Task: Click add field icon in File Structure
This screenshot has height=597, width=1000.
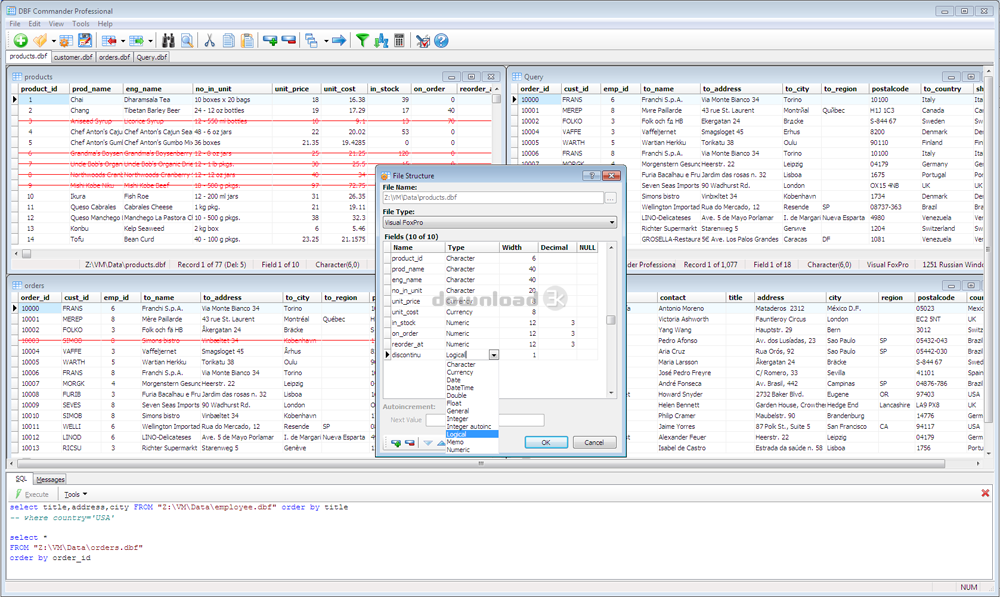Action: tap(396, 443)
